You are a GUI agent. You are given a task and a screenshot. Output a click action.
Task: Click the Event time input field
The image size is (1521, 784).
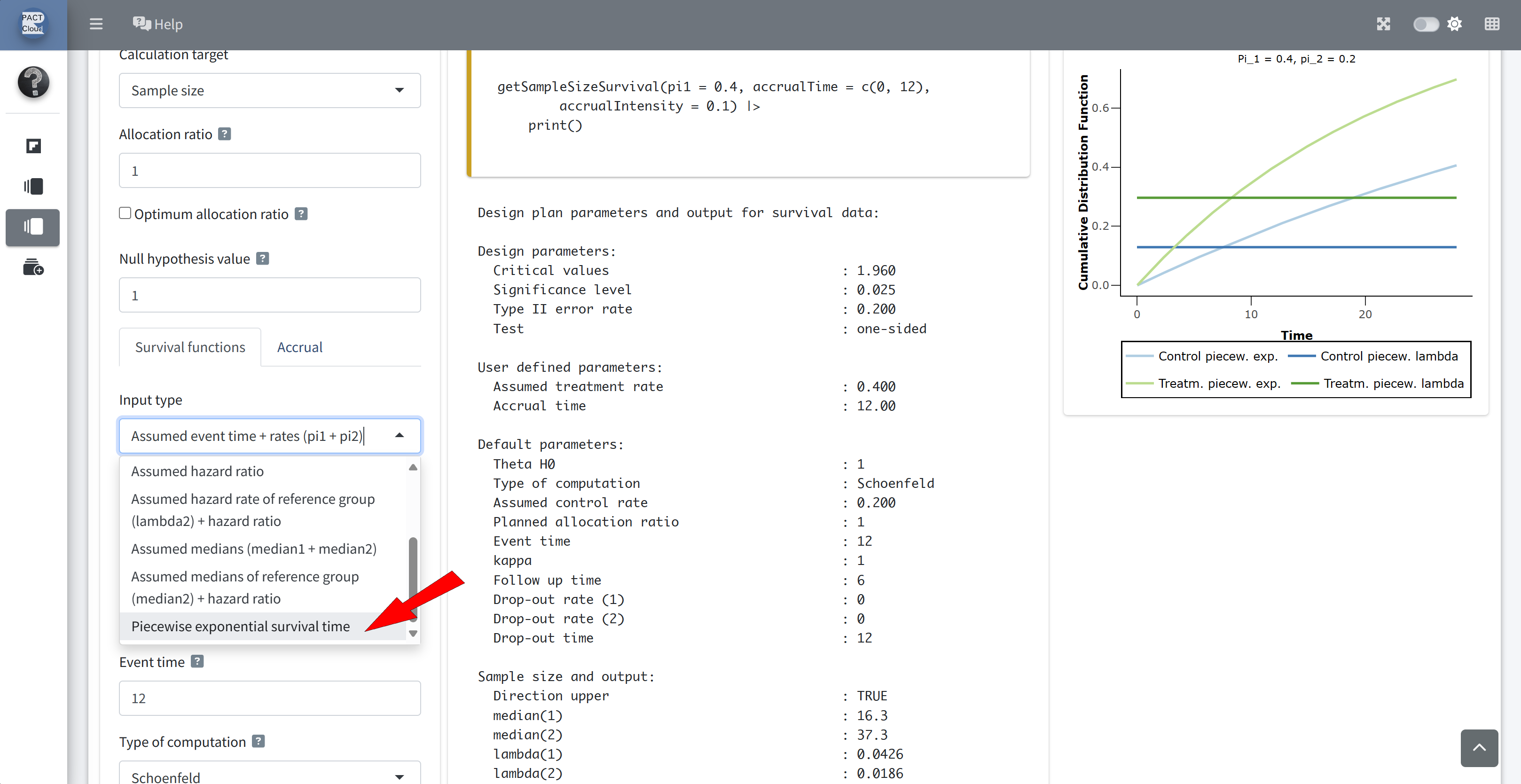(269, 698)
